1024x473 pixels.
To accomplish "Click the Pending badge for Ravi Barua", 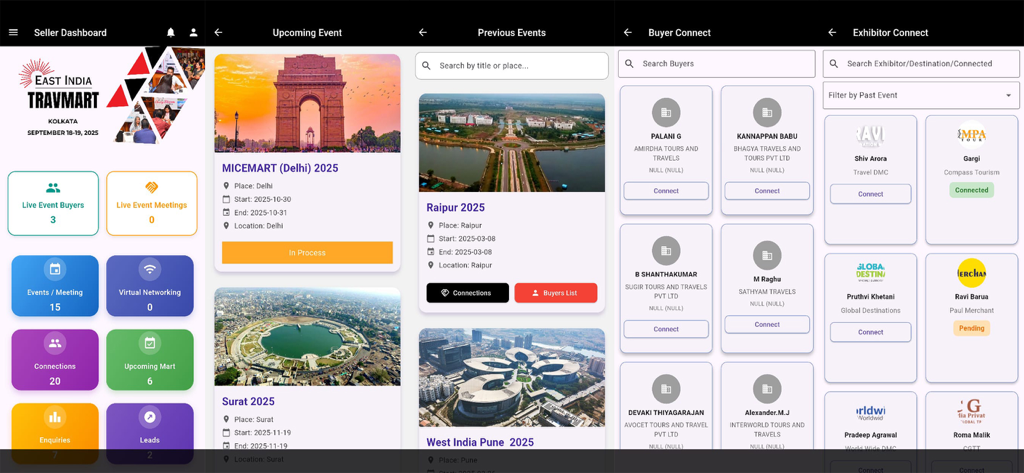I will (x=972, y=328).
